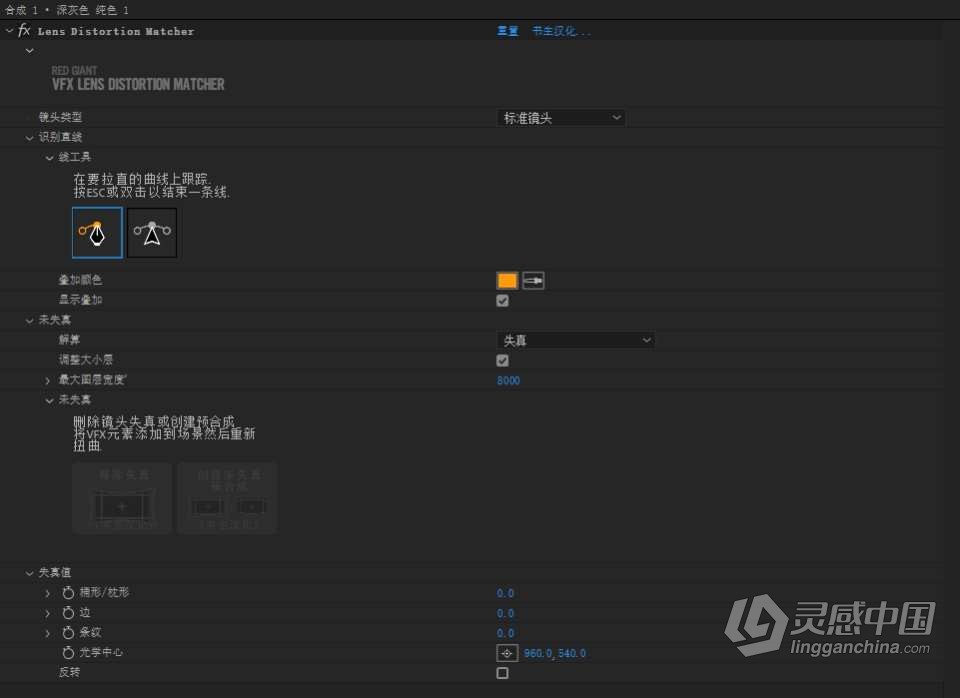Viewport: 960px width, 698px height.
Task: Click the 重置 reset link
Action: pos(508,31)
